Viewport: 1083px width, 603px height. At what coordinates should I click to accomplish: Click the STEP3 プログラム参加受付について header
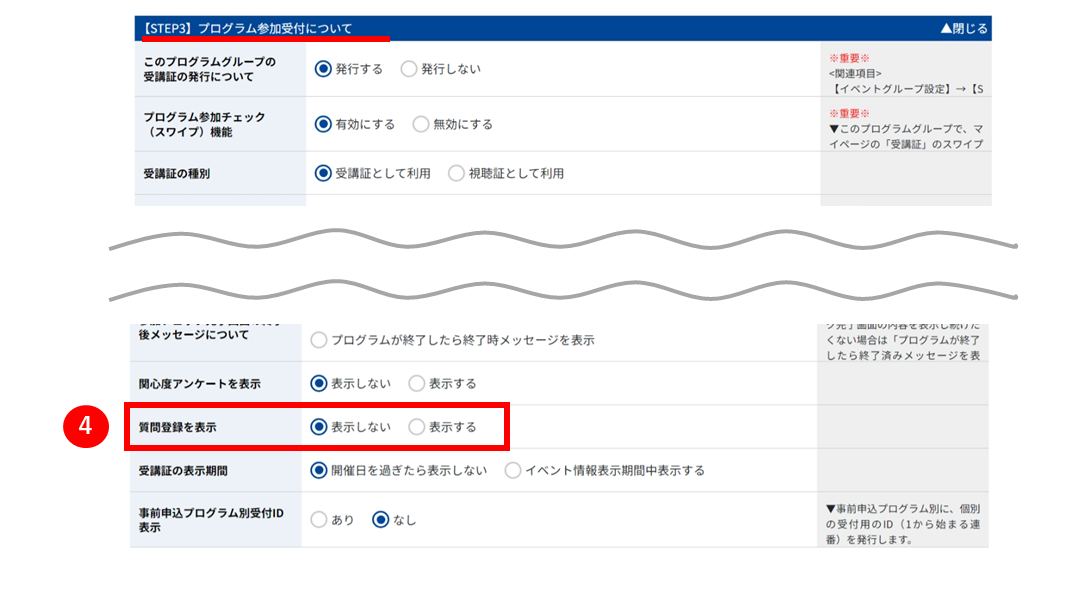(247, 28)
